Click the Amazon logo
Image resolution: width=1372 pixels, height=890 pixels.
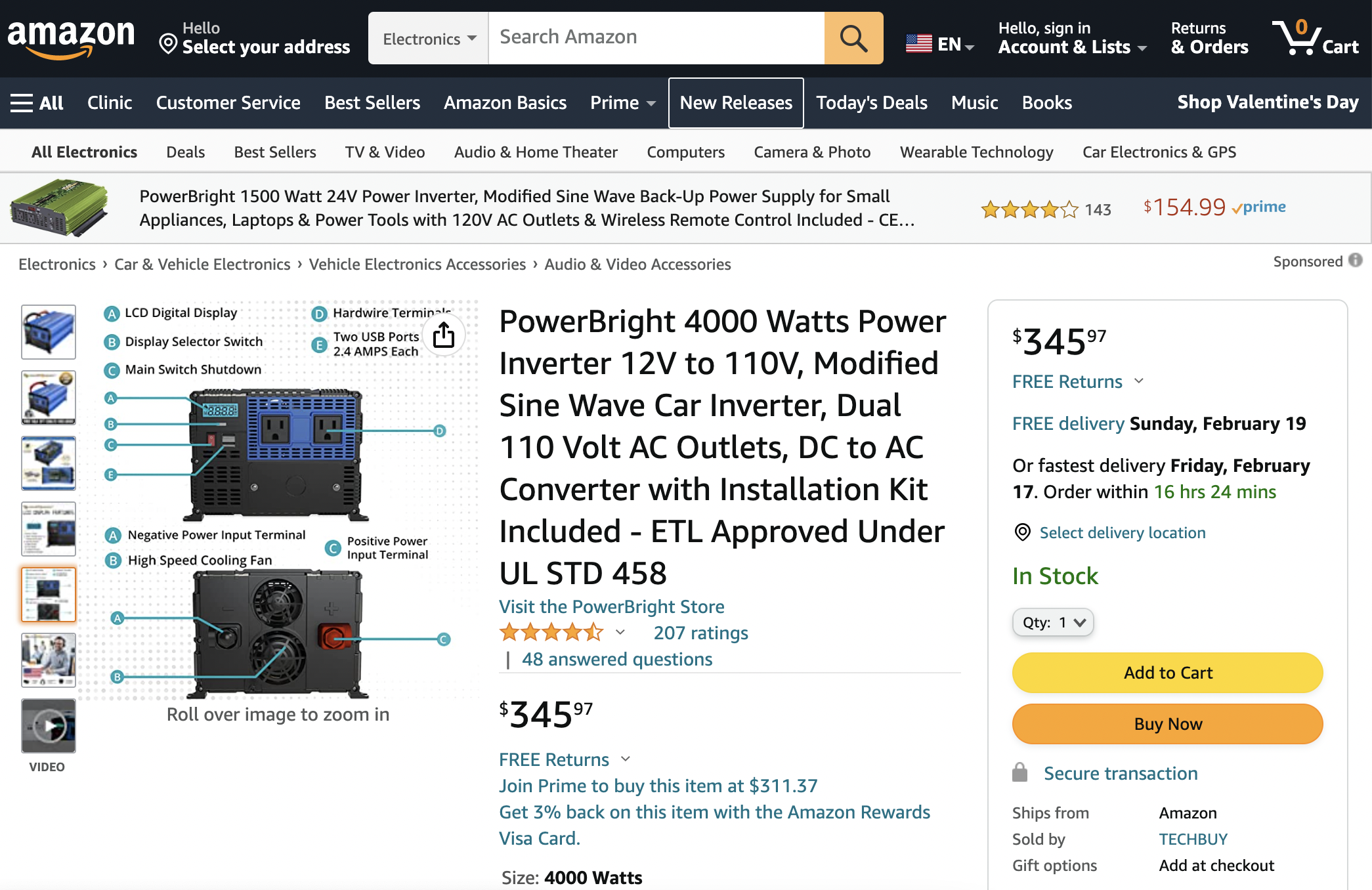(71, 38)
